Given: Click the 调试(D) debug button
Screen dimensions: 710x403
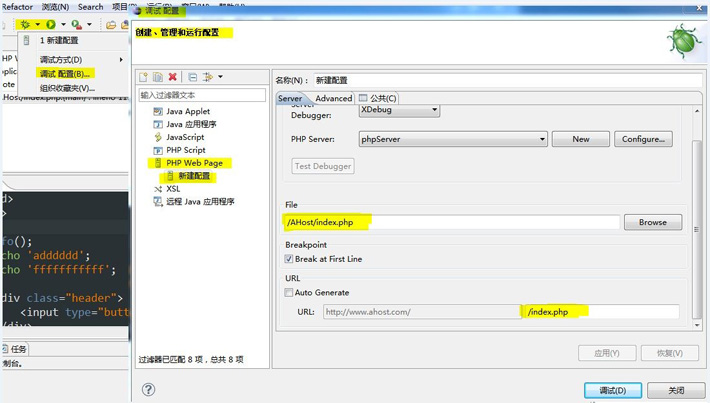Looking at the screenshot, I should coord(612,390).
